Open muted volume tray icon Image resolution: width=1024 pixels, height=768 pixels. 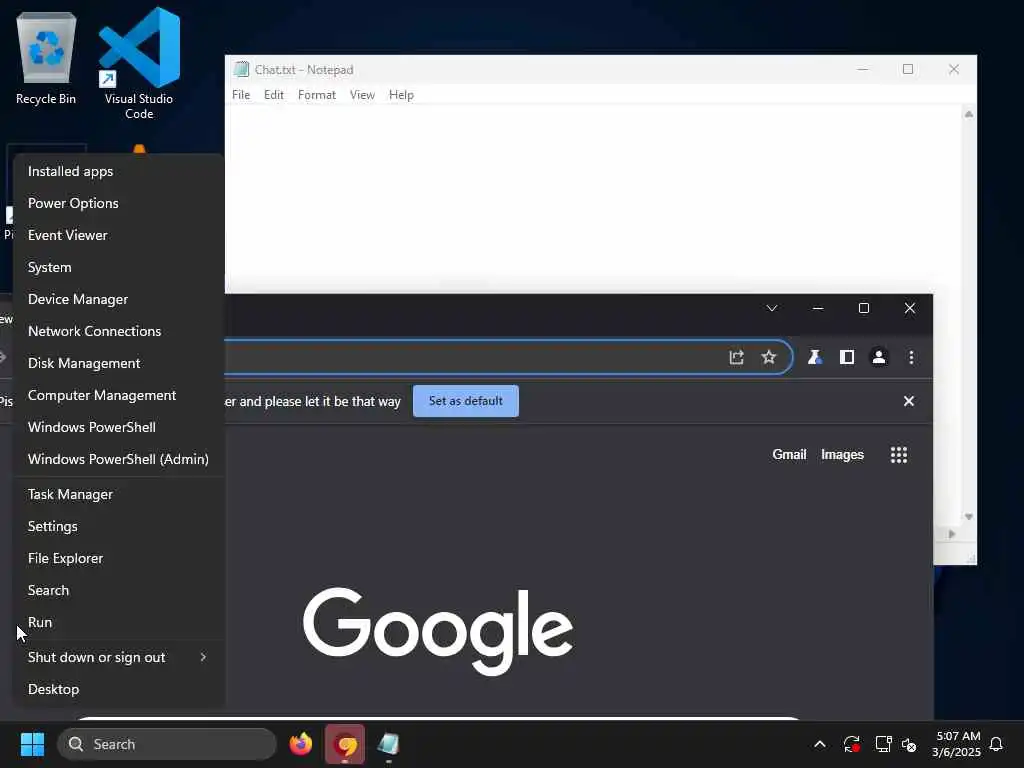pos(909,744)
